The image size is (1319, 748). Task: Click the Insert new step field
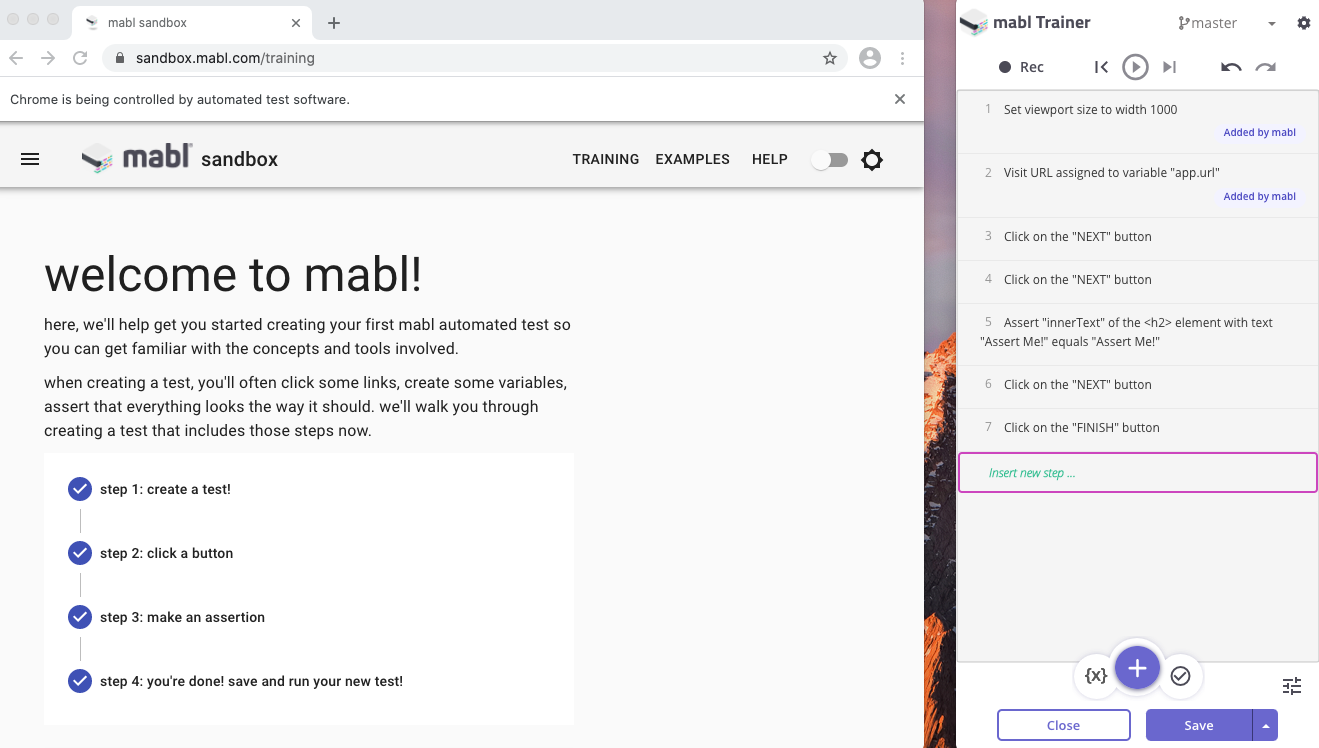pos(1138,473)
